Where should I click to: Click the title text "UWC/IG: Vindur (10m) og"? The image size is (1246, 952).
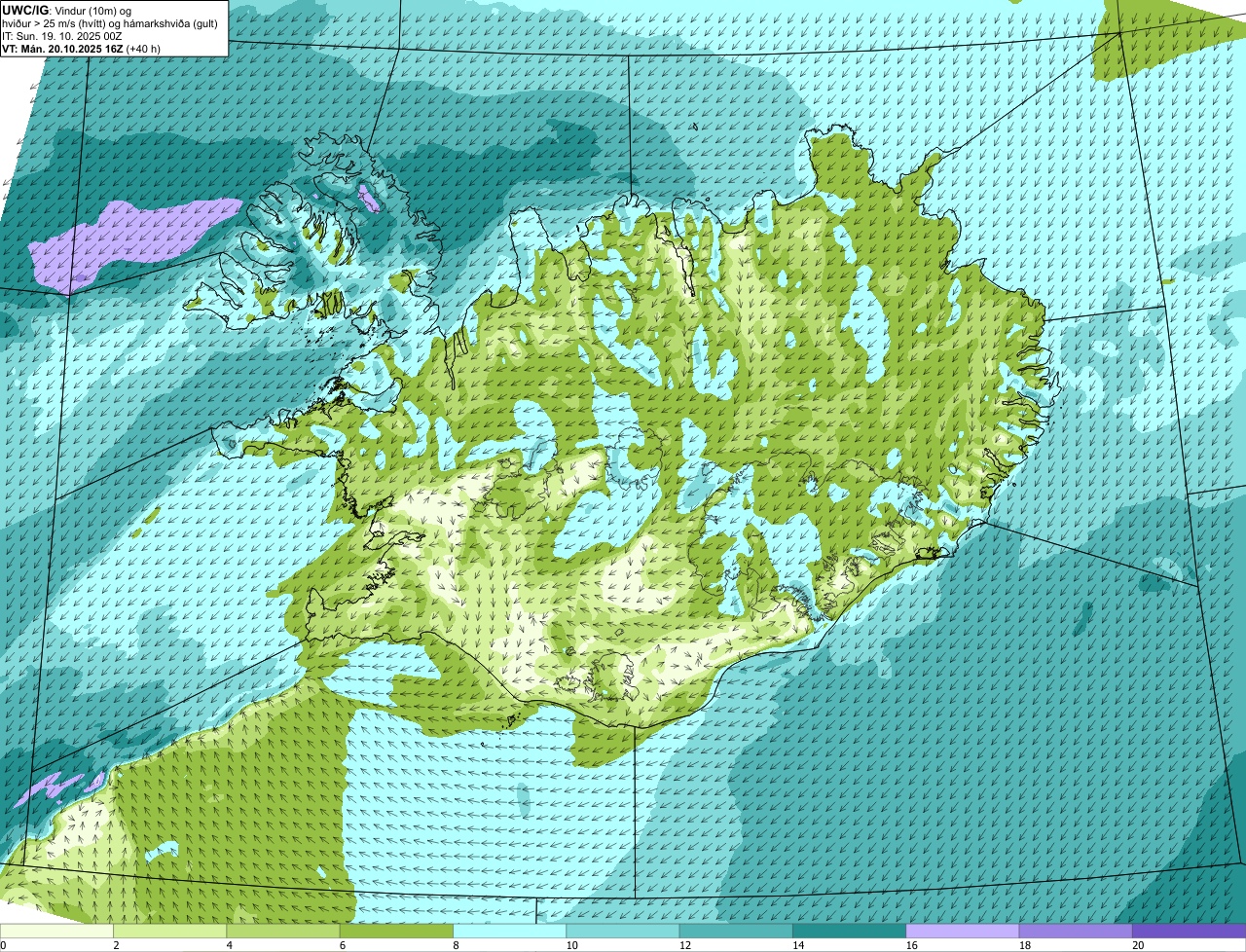tap(66, 10)
